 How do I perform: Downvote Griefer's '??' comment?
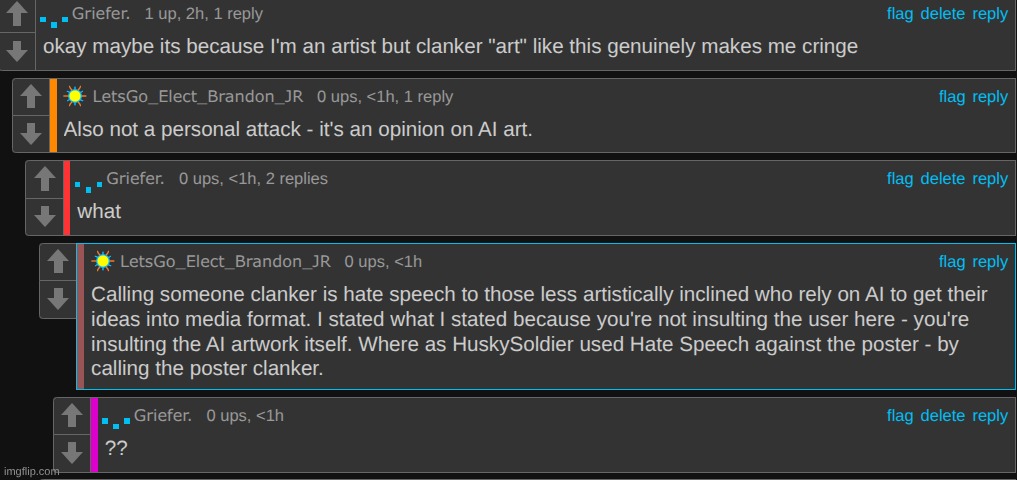coord(72,450)
